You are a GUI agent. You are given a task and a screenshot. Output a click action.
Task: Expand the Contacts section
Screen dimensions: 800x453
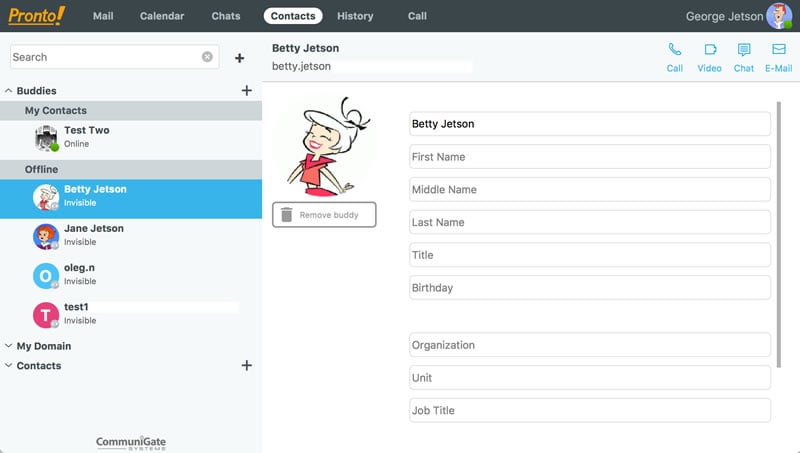(x=9, y=366)
